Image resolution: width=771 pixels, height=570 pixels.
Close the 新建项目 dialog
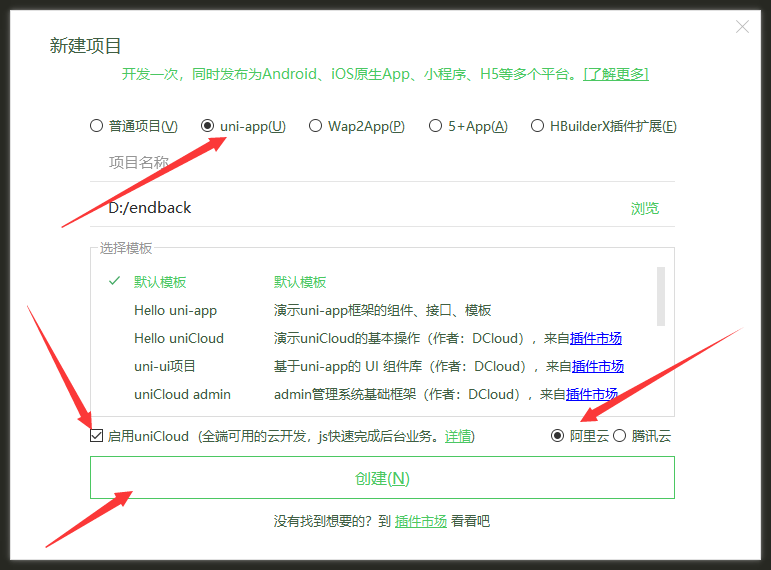coord(742,27)
